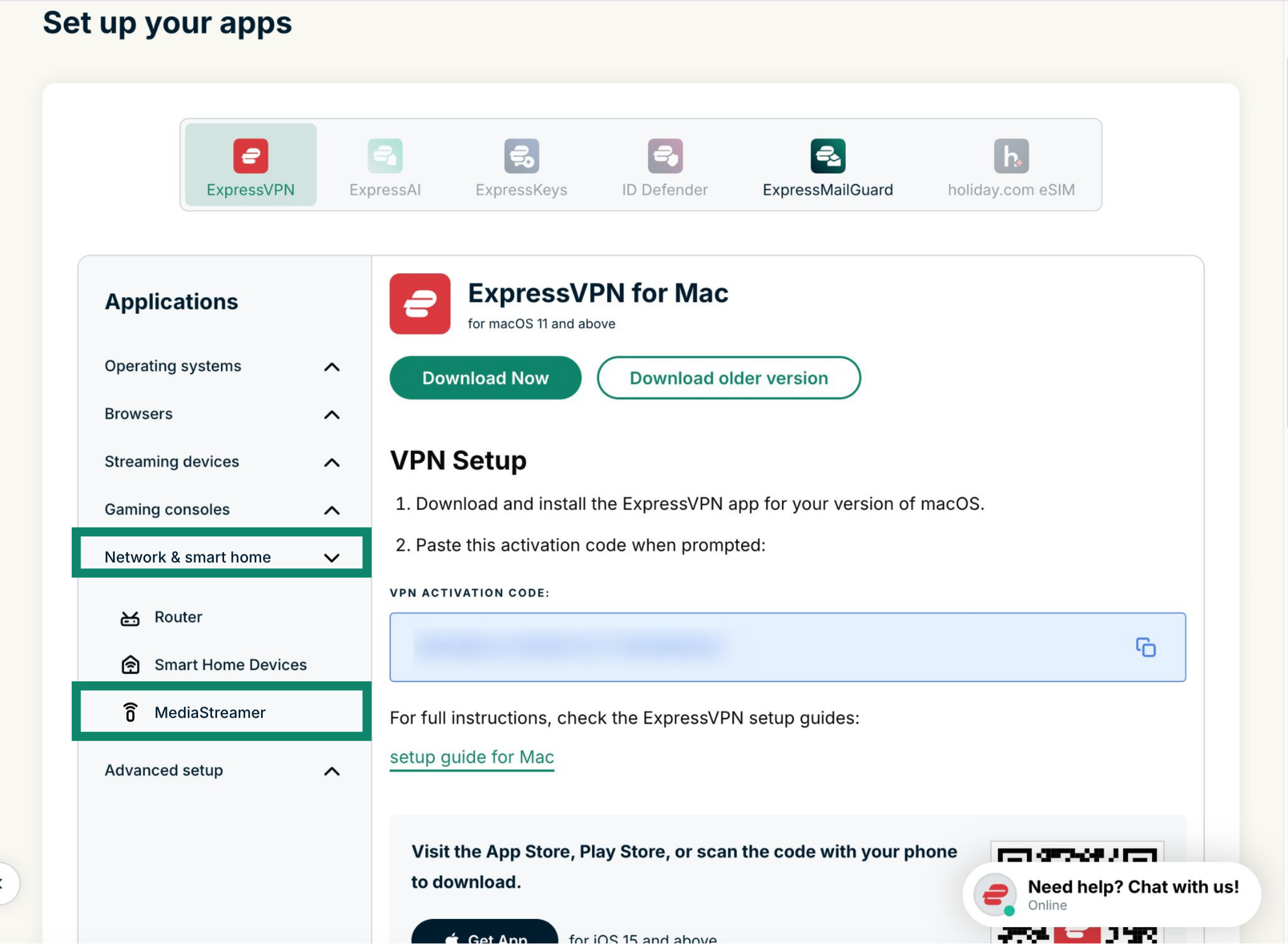Click the 'Streaming devices' label

[171, 462]
